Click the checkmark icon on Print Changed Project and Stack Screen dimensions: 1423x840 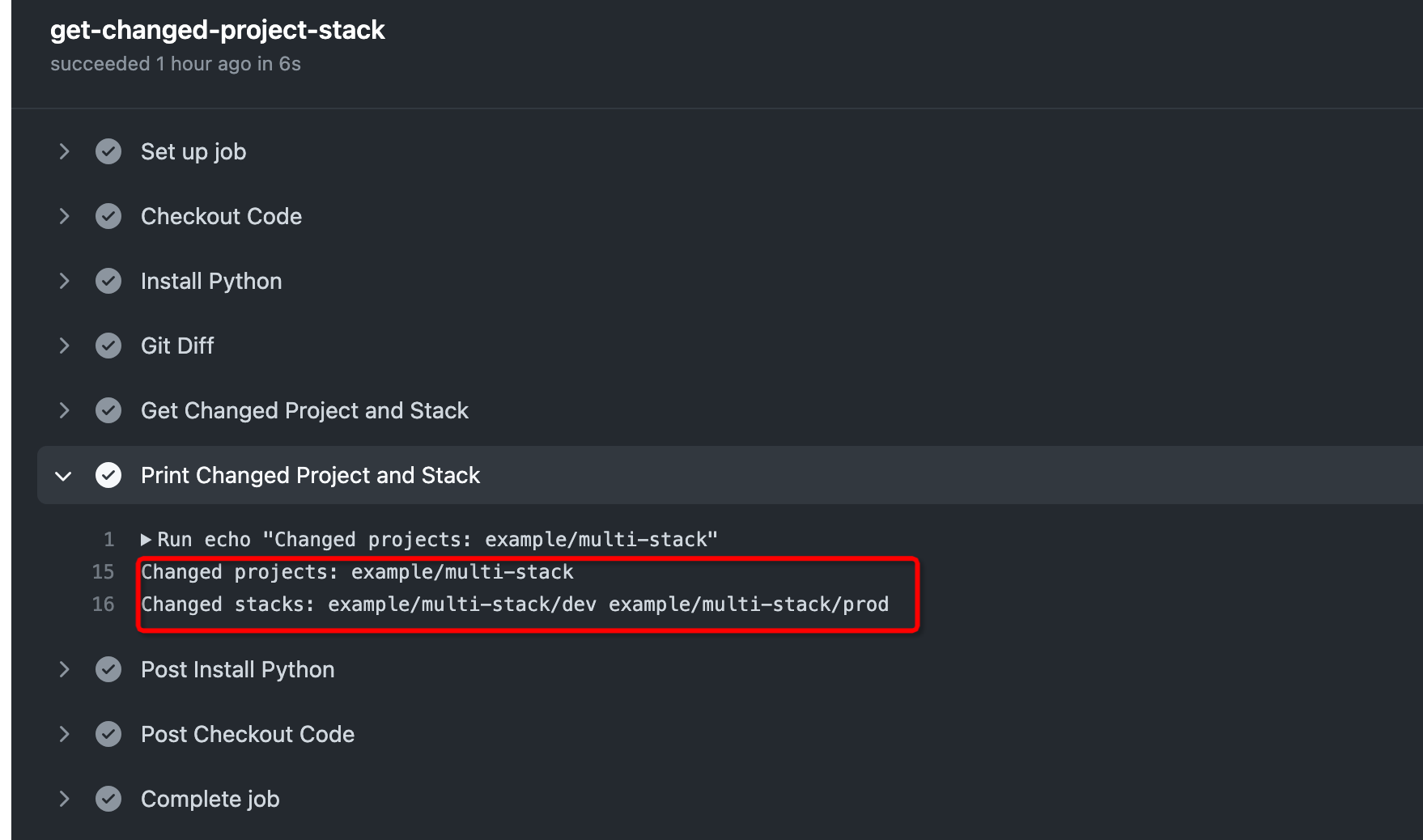[x=108, y=475]
